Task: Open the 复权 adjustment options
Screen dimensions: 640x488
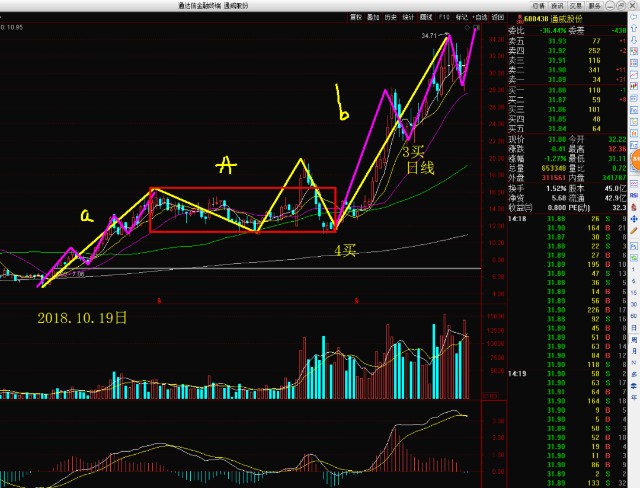Action: pyautogui.click(x=356, y=17)
